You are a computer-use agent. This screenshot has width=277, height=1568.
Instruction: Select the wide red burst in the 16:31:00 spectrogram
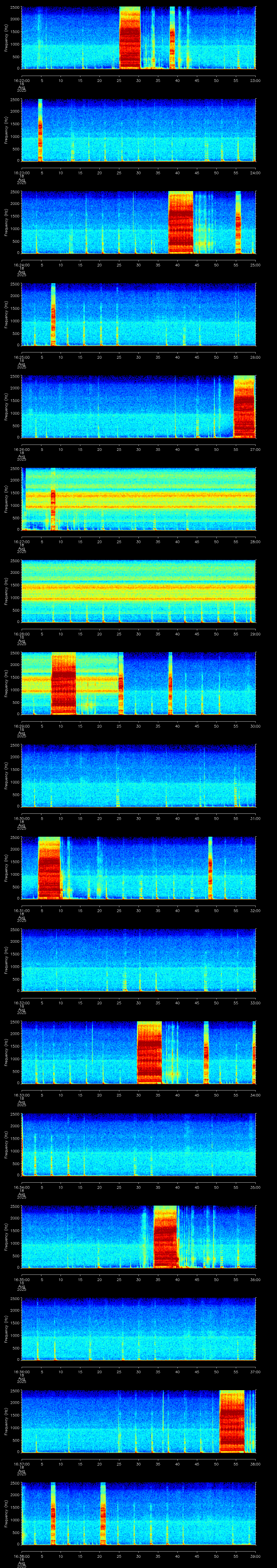point(49,868)
